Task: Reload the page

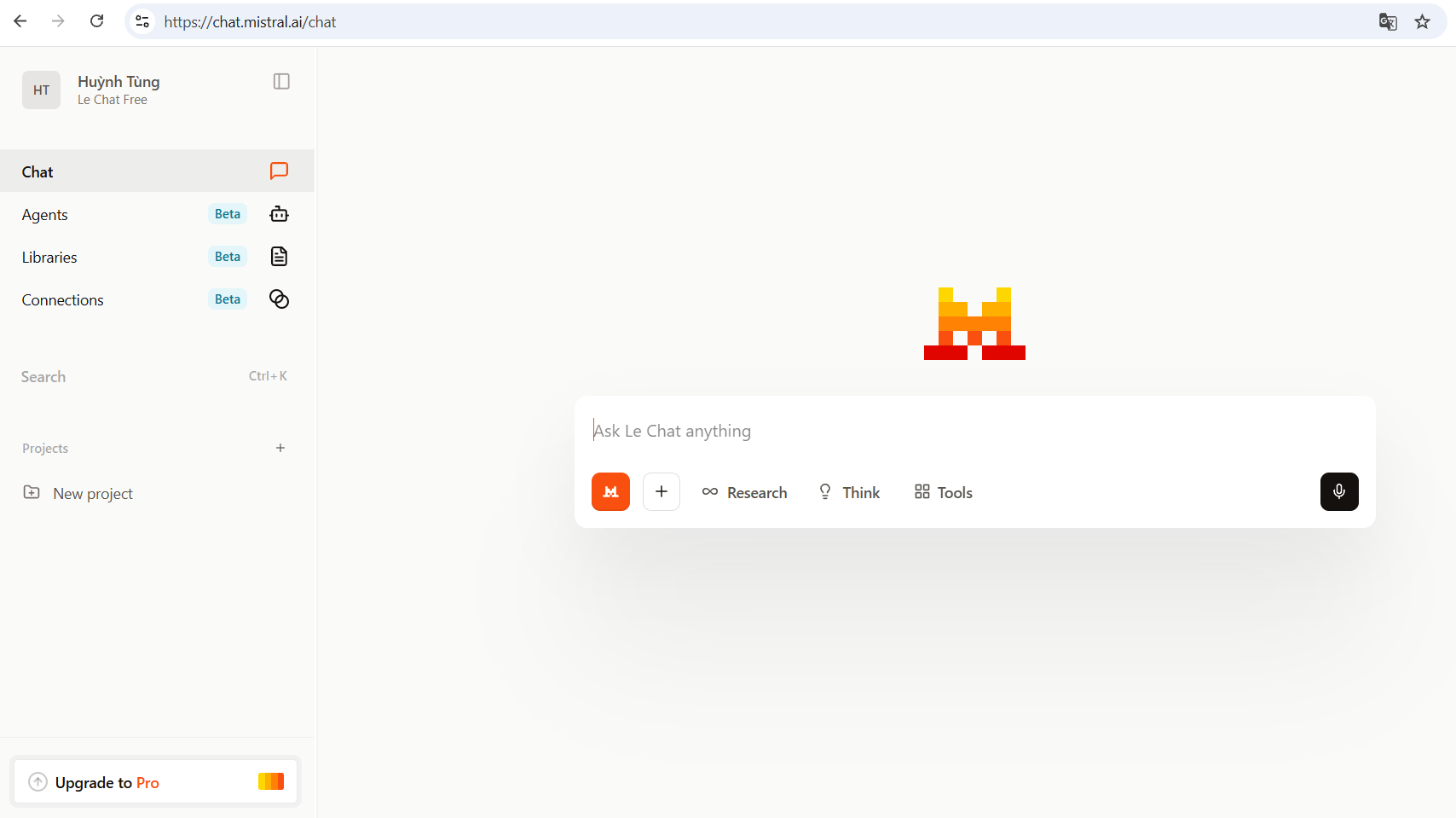Action: (97, 21)
